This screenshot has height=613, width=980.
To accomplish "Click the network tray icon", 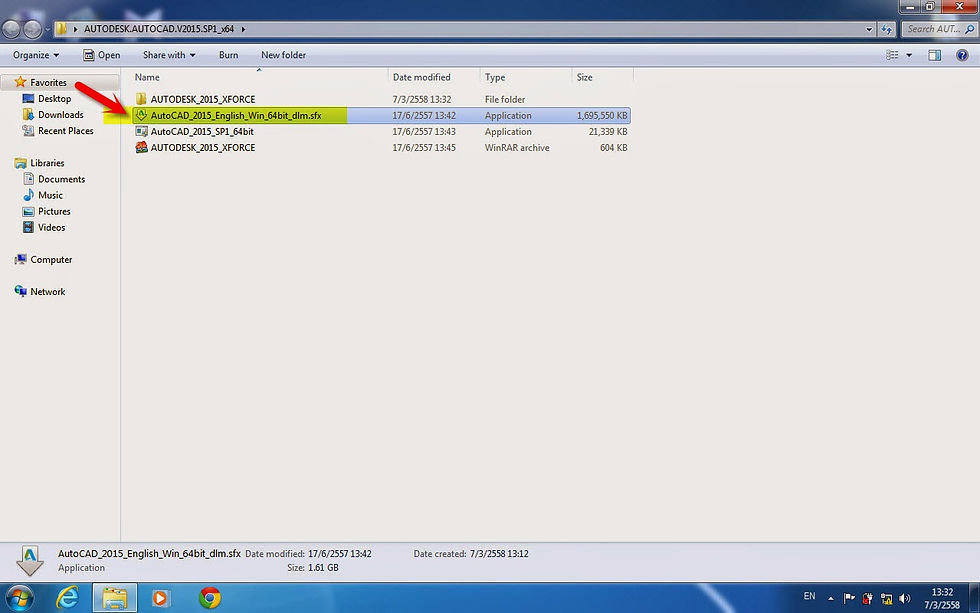I will pos(886,599).
